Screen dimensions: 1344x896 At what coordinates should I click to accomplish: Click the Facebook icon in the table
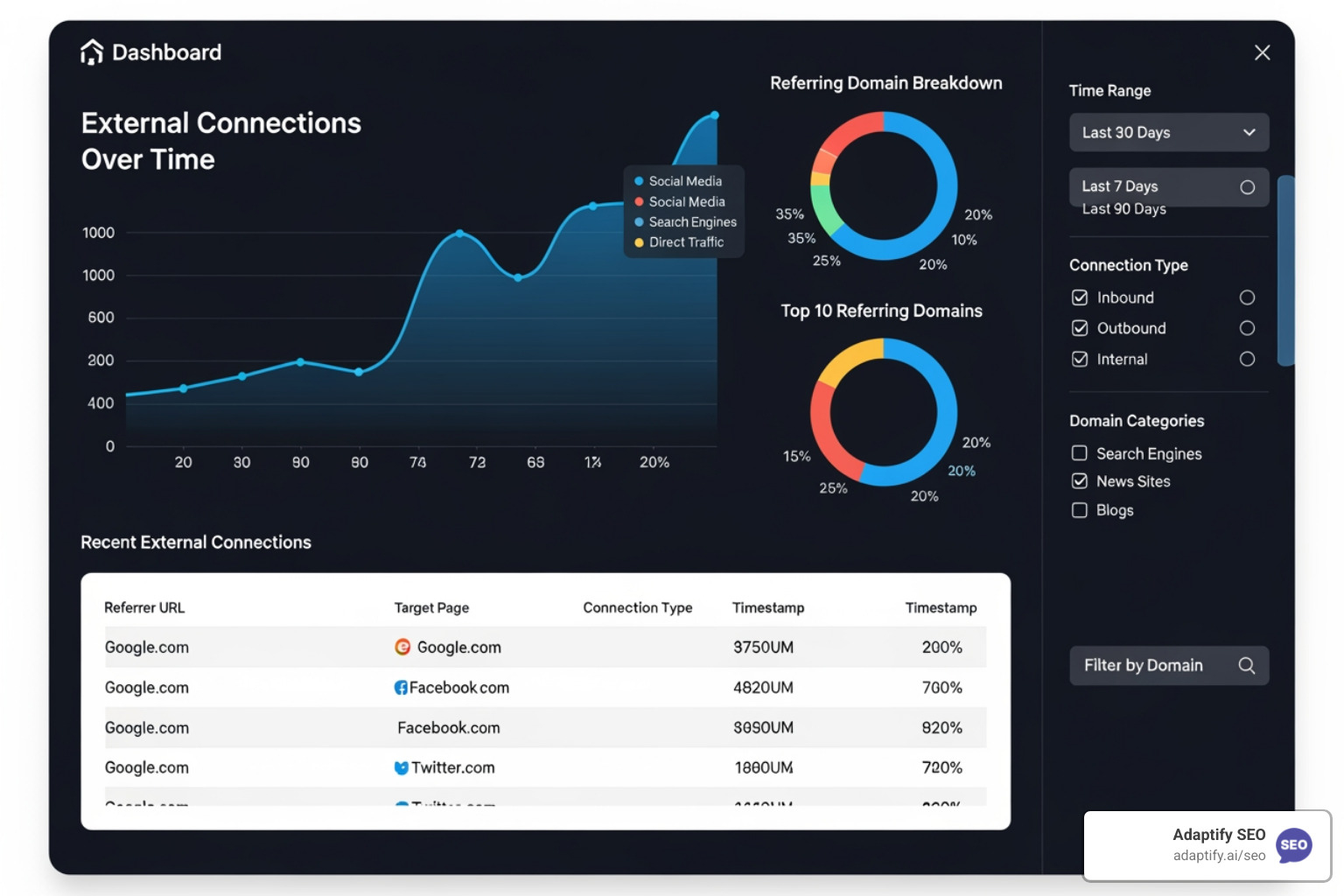coord(401,687)
